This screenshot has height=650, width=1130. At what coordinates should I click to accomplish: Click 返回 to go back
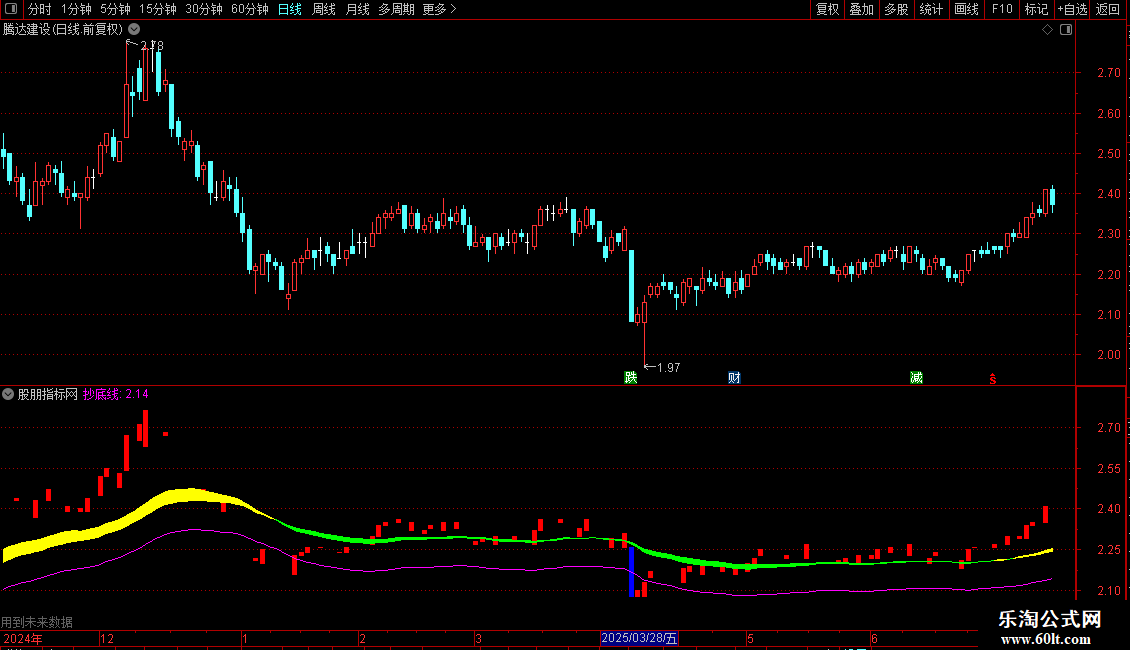[x=1108, y=9]
